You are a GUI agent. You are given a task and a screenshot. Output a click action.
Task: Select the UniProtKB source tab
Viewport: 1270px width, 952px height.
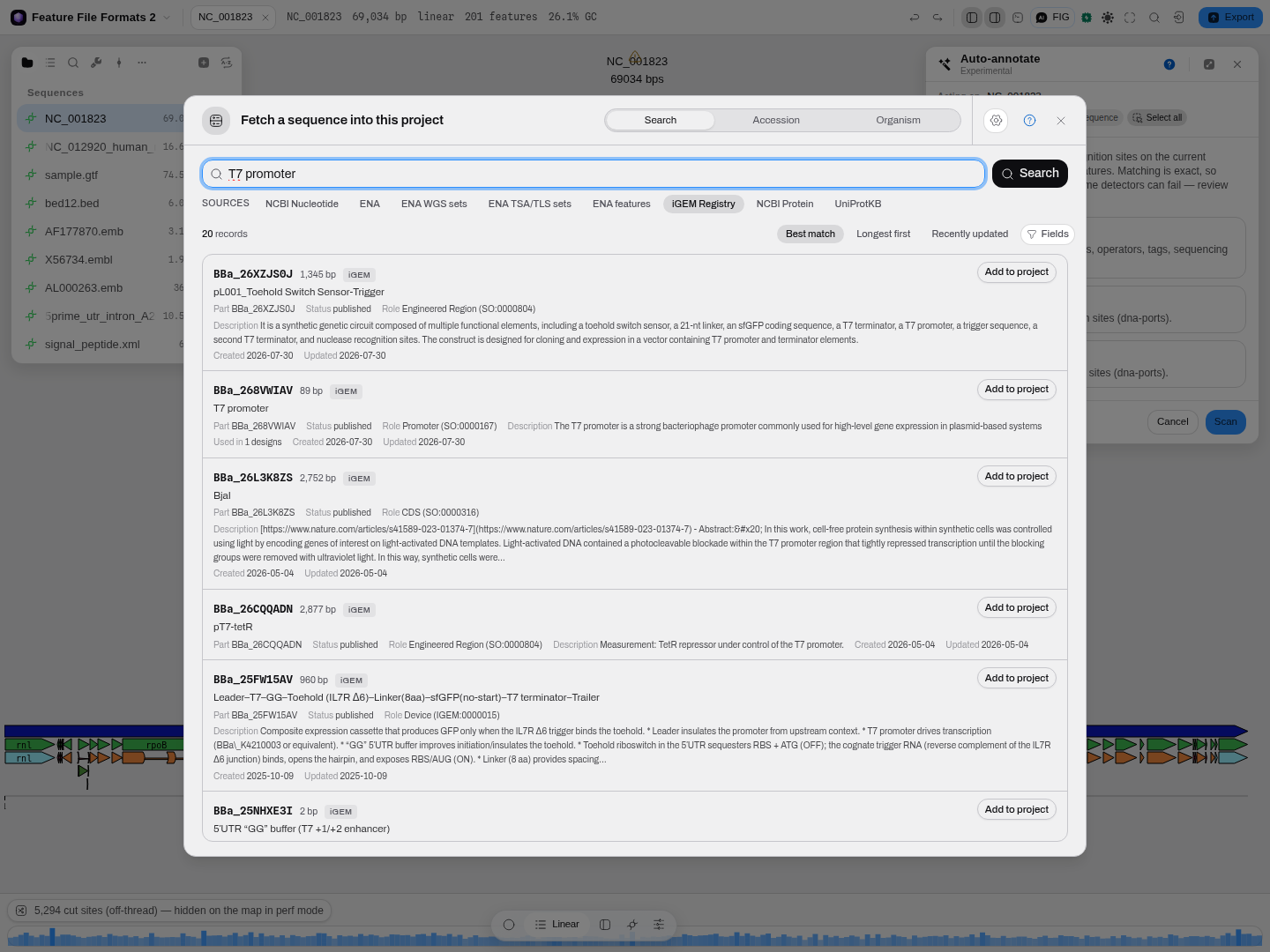pos(858,205)
